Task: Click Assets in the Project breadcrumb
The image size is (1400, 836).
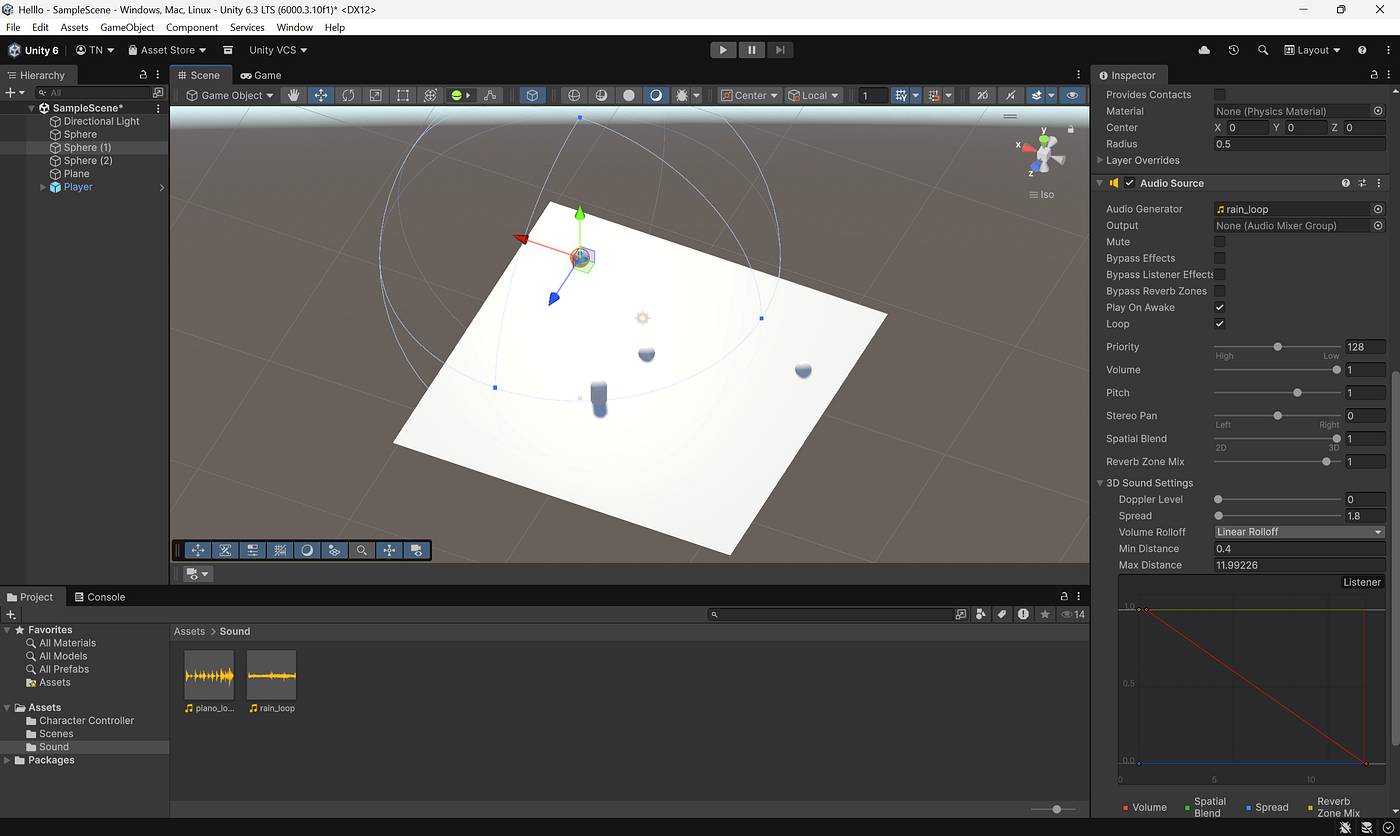Action: pos(189,631)
